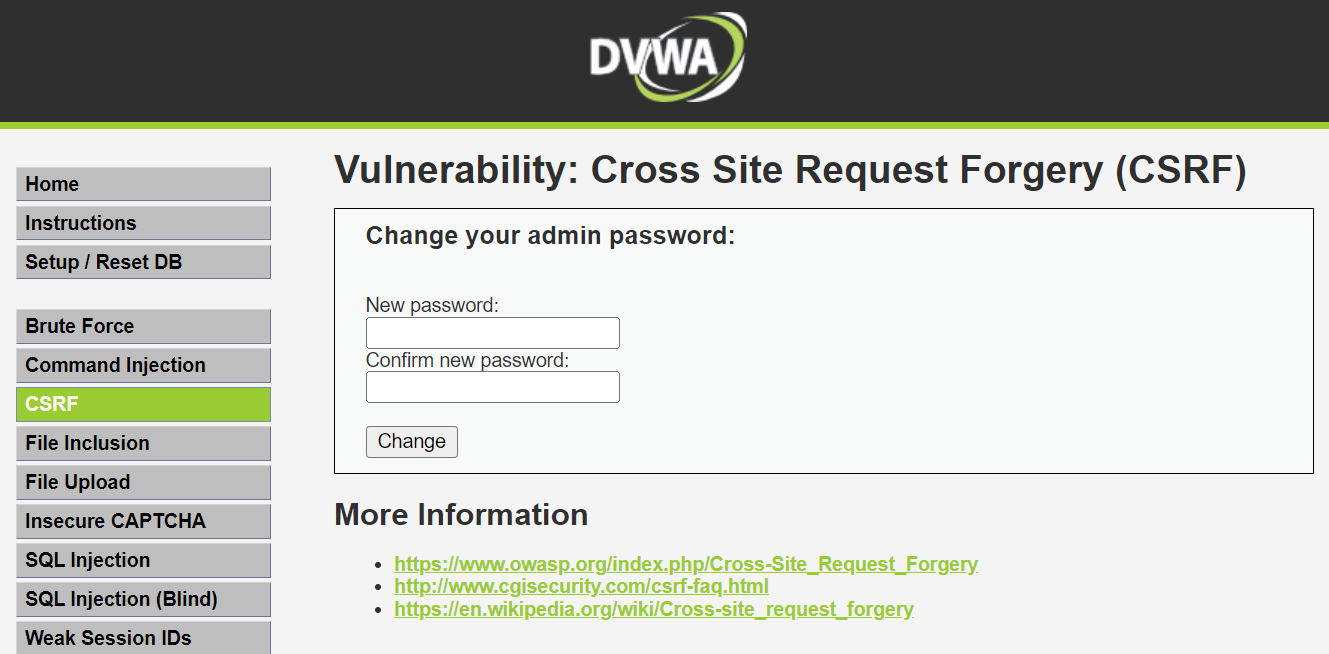Focus the New password field

tap(492, 333)
